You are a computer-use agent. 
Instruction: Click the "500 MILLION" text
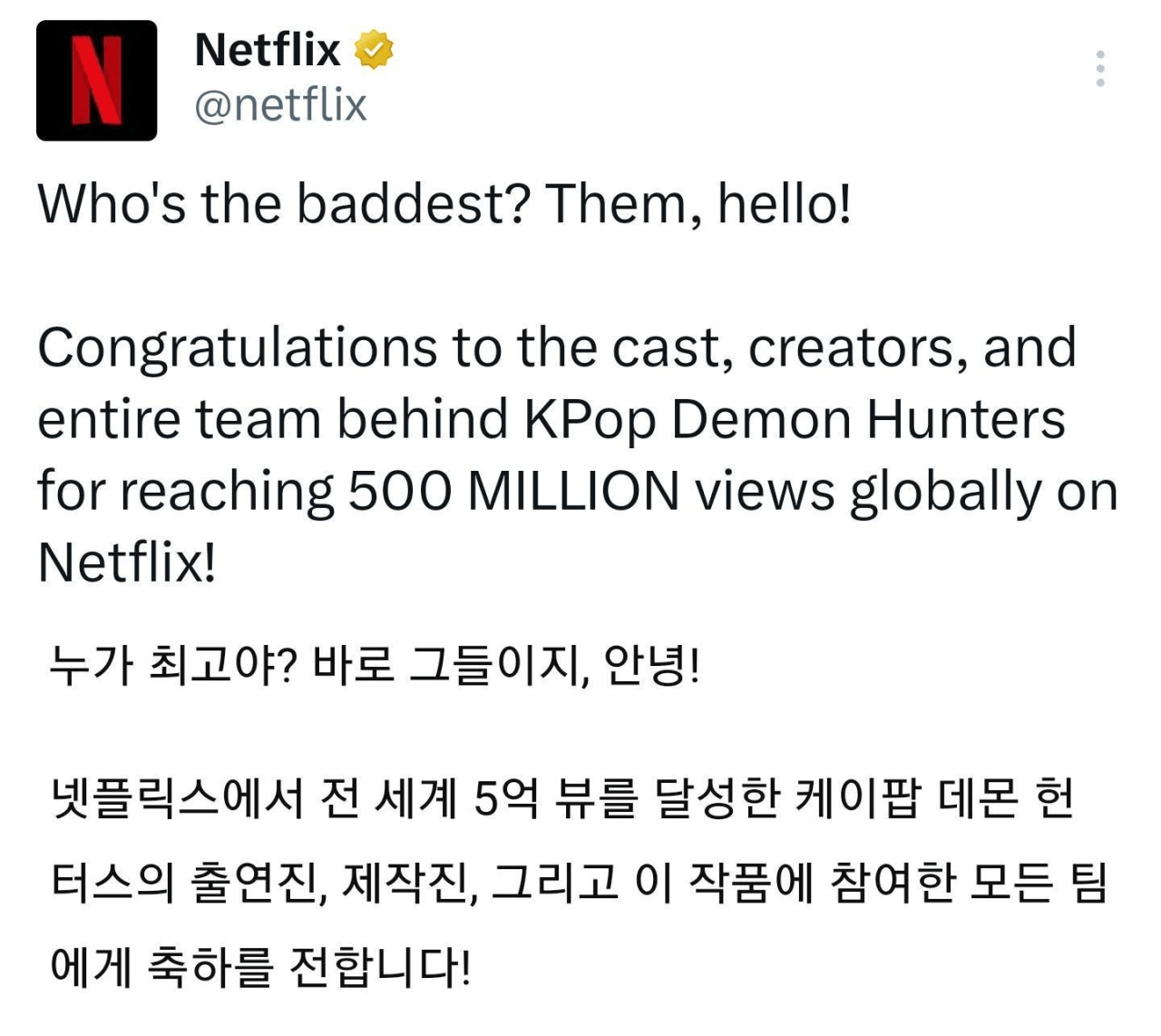(513, 492)
